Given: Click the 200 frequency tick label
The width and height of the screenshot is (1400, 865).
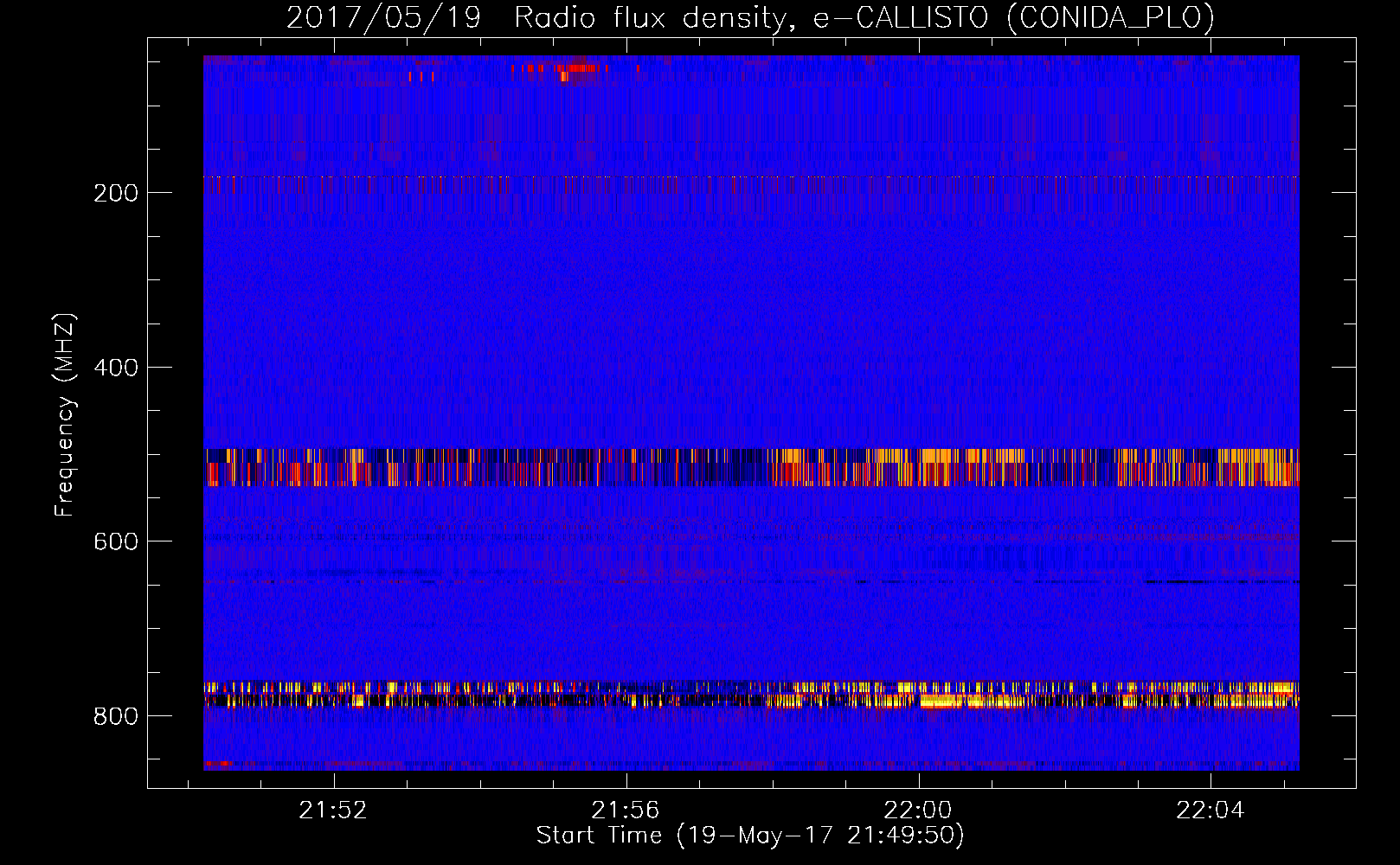Looking at the screenshot, I should coord(116,193).
